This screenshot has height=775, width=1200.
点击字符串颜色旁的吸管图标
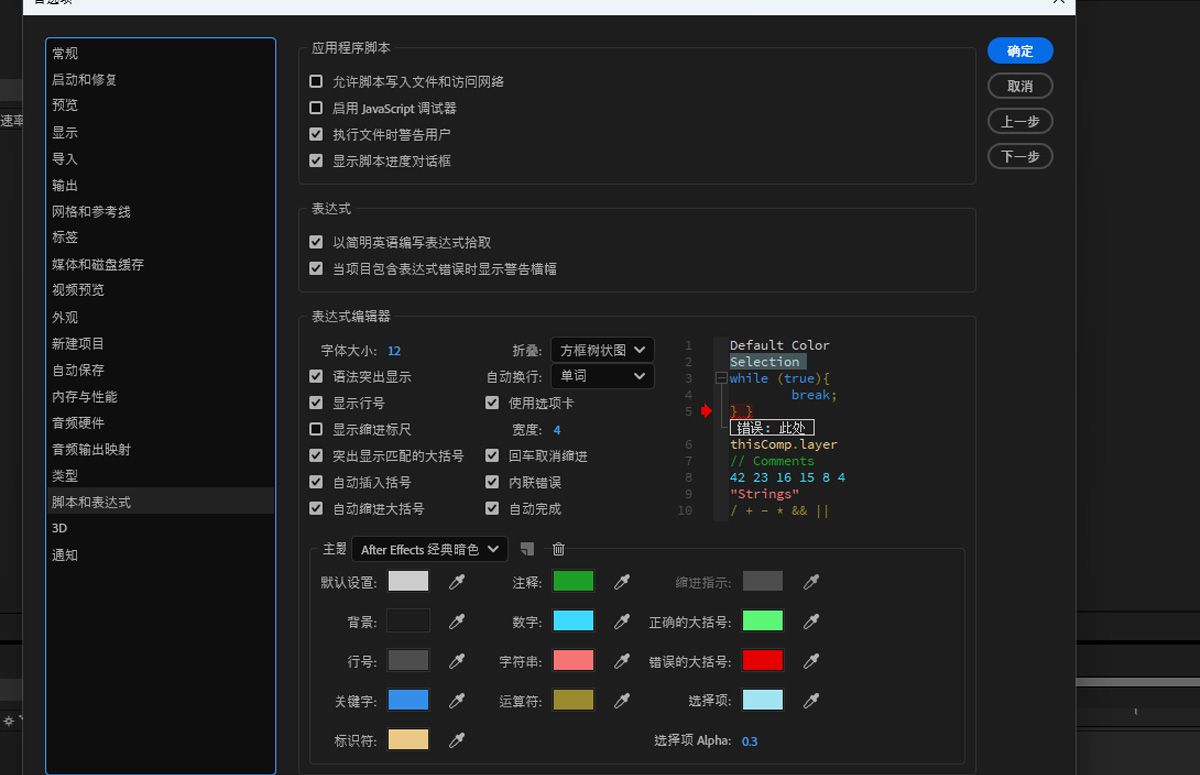pyautogui.click(x=621, y=660)
